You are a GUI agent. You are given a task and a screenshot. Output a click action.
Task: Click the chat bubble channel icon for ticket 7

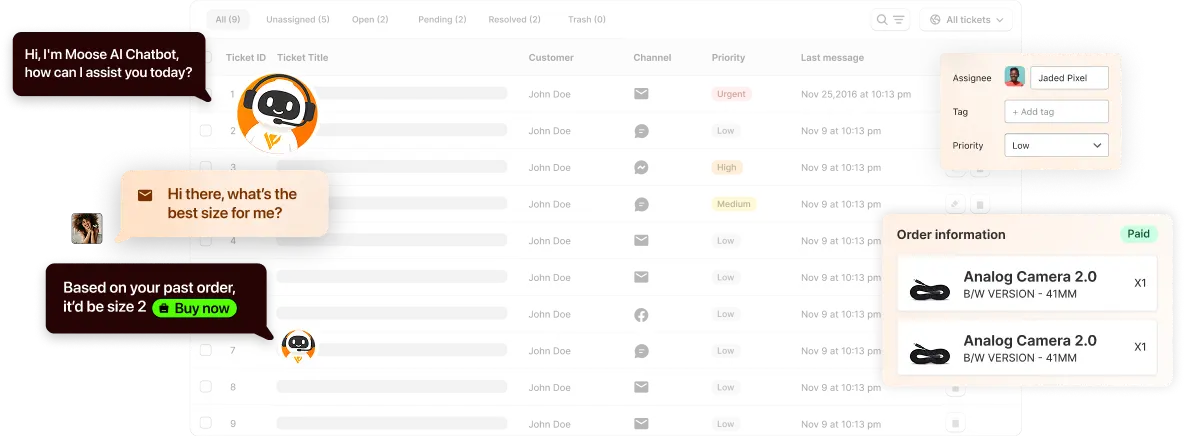pyautogui.click(x=641, y=351)
